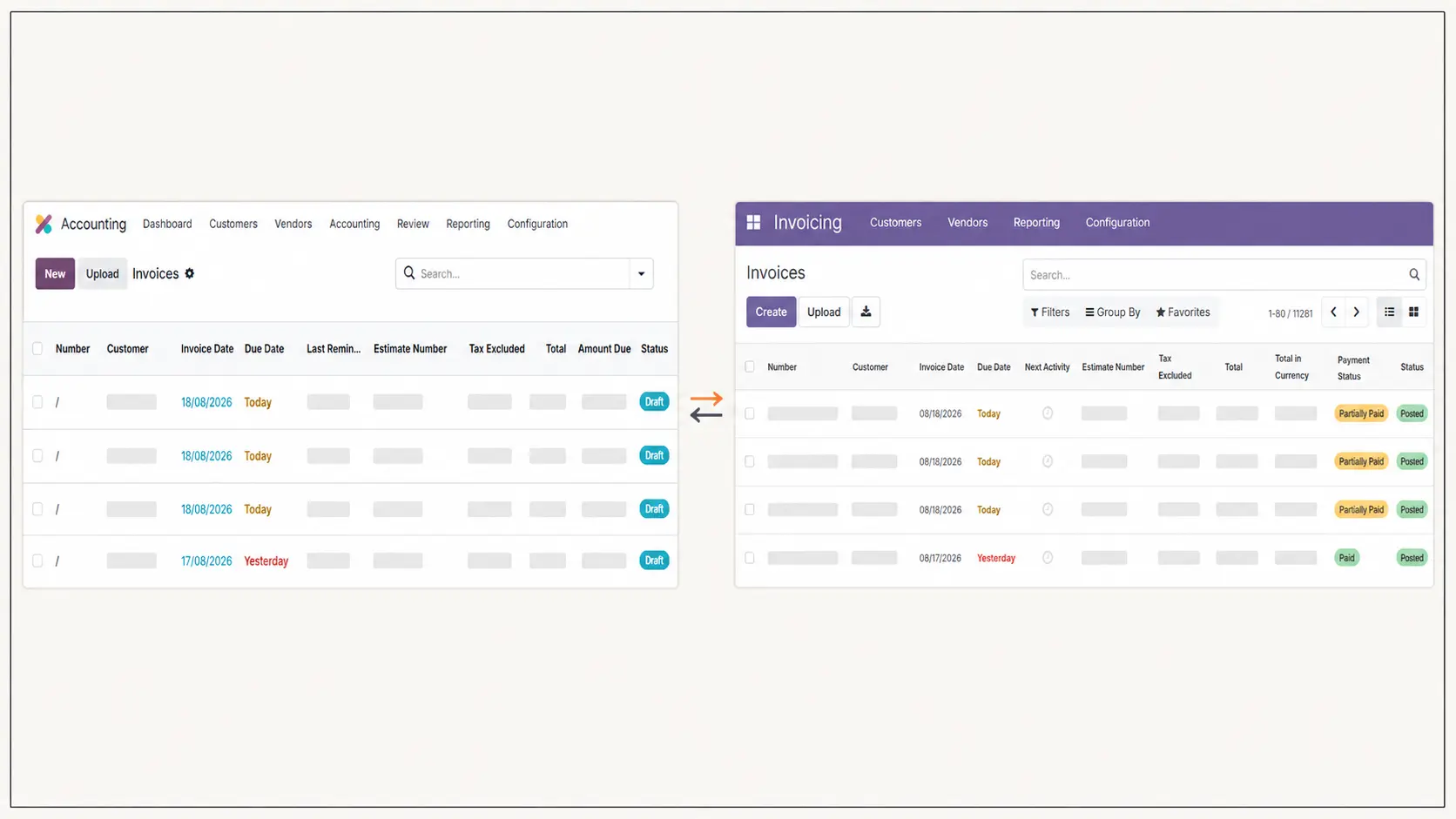Viewport: 1456px width, 819px height.
Task: Sort by Payment Status column in Invoicing
Action: click(1353, 367)
